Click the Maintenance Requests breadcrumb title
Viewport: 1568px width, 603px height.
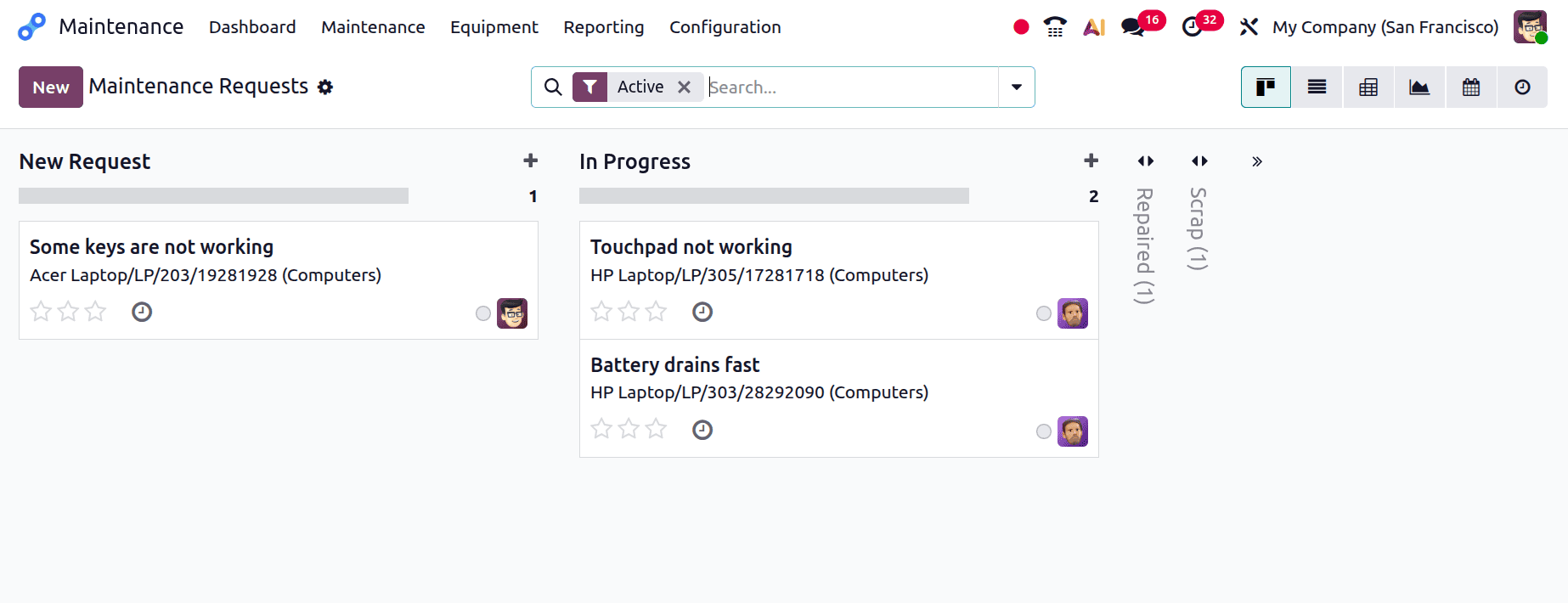coord(199,87)
